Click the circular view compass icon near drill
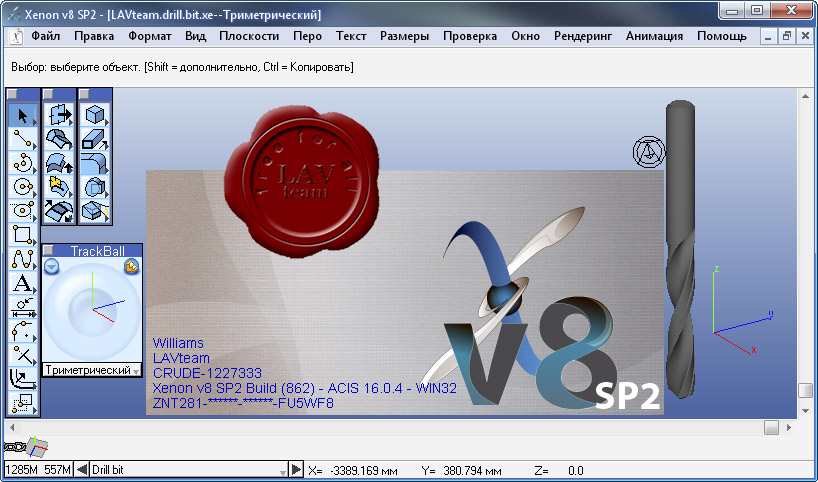The image size is (818, 482). pyautogui.click(x=648, y=152)
